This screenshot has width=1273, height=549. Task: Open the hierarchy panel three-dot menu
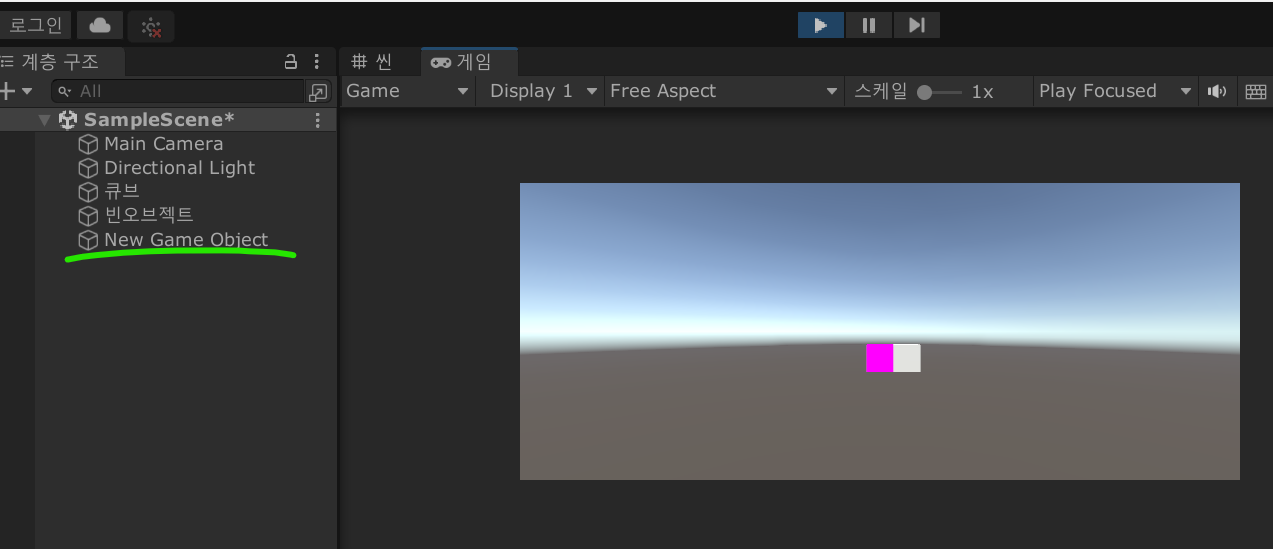317,62
